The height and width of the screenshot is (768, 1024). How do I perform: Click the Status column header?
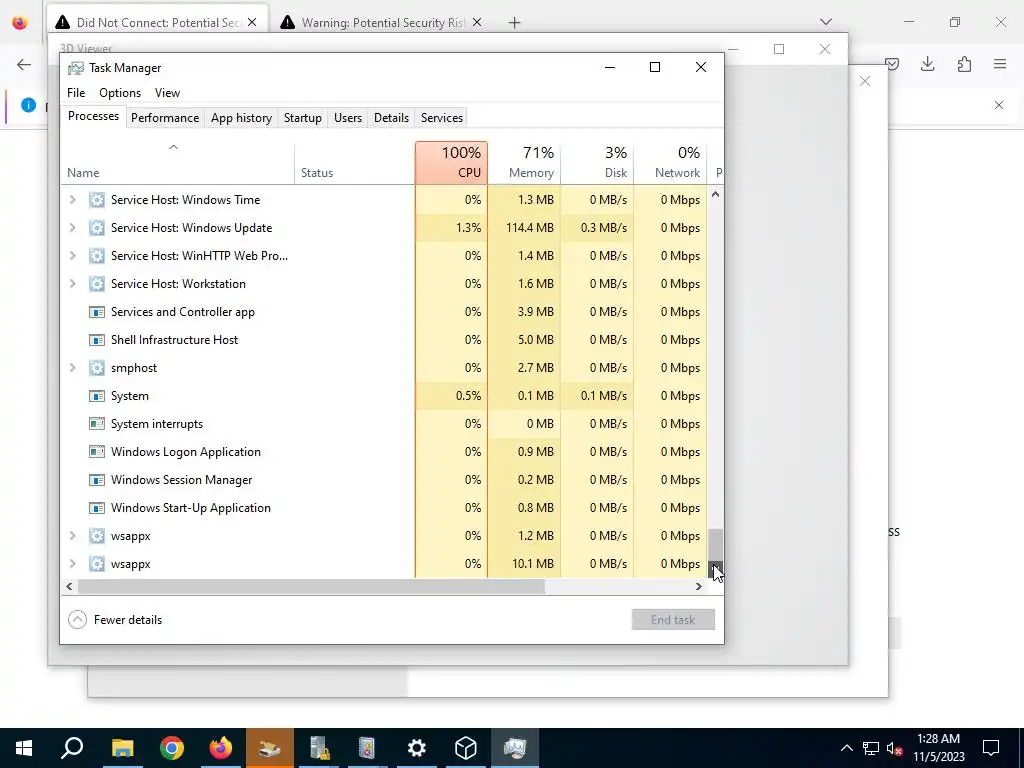355,163
